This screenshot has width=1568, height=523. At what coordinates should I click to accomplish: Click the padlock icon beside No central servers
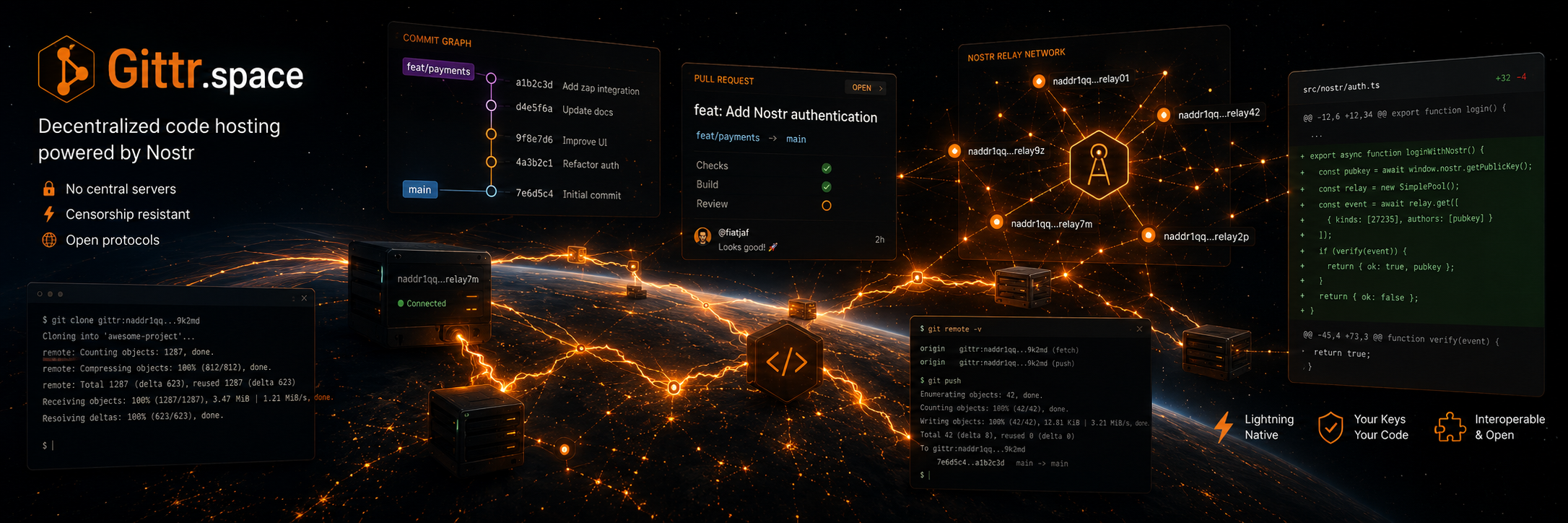49,189
